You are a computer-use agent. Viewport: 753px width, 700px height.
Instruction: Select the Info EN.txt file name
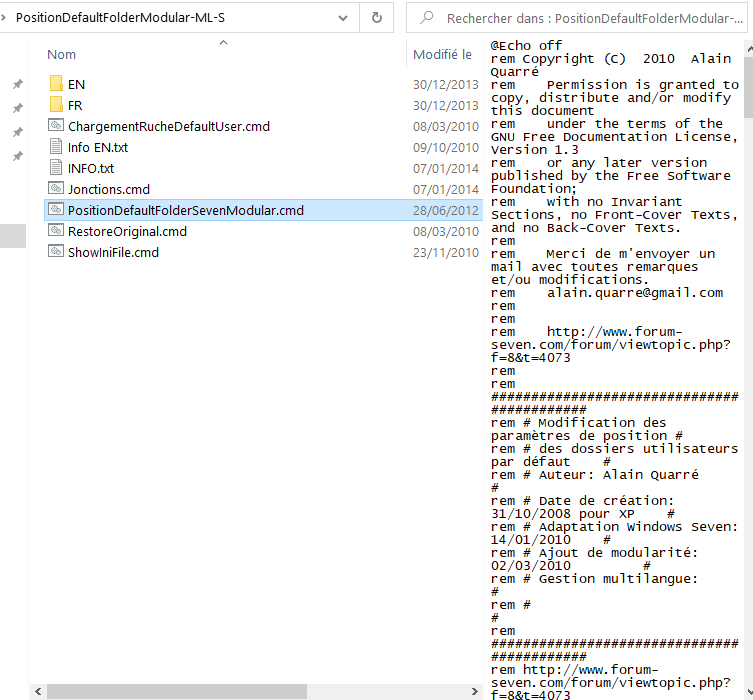point(98,147)
